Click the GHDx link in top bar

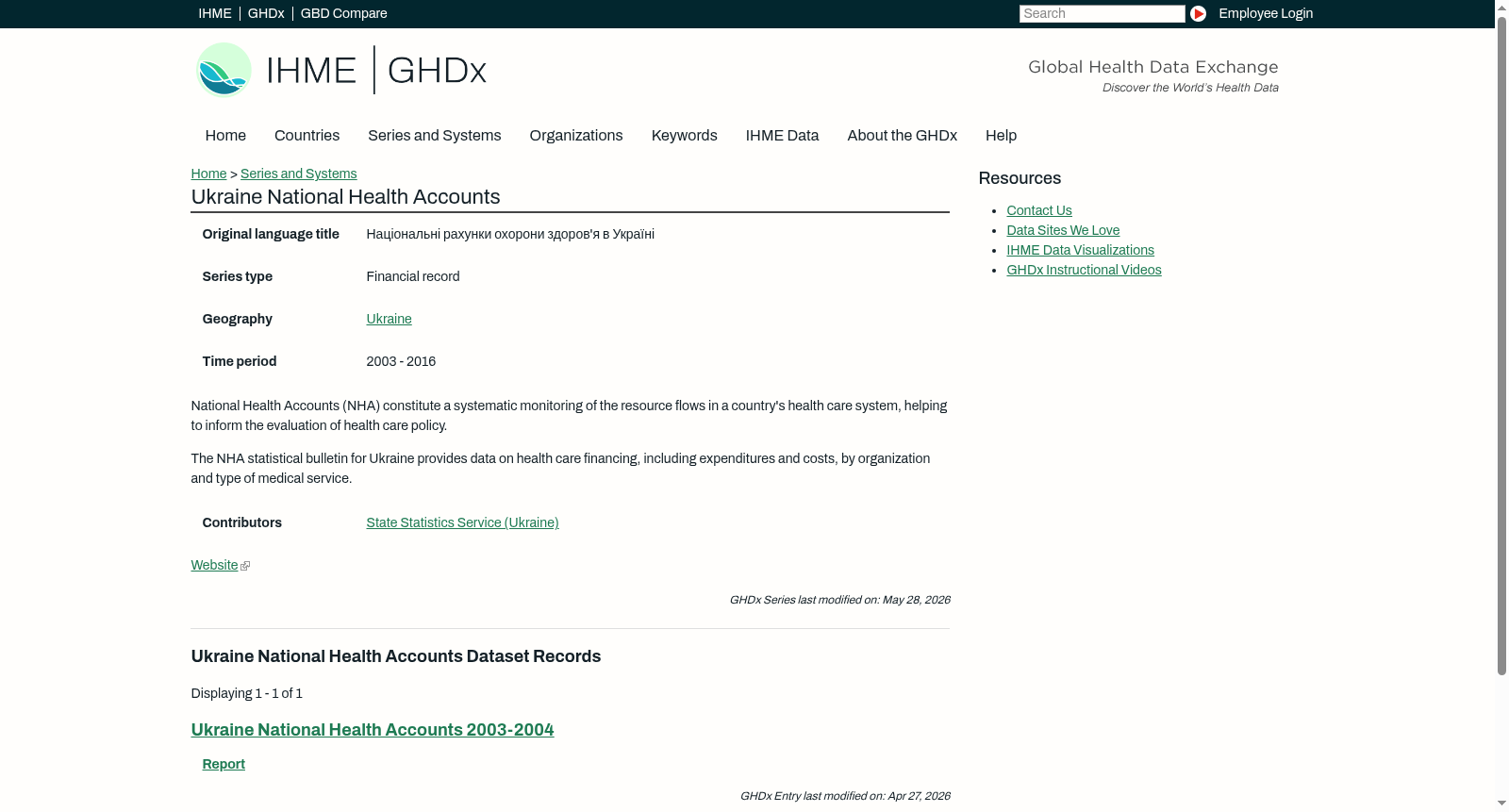[x=266, y=13]
